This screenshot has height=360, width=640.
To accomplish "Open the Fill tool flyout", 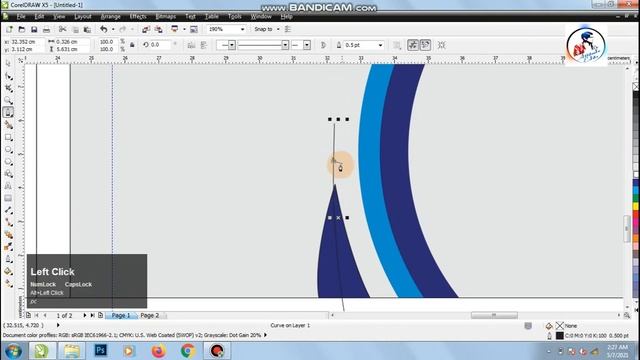I will pyautogui.click(x=8, y=271).
